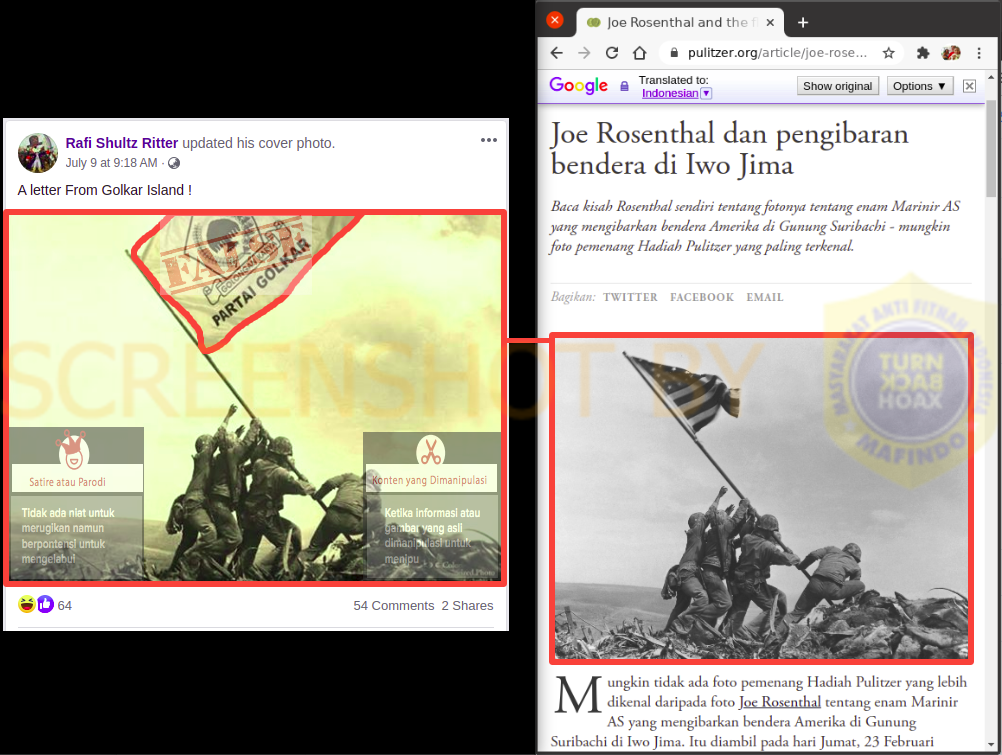Go to browser home page
The height and width of the screenshot is (755, 1002).
tap(639, 53)
